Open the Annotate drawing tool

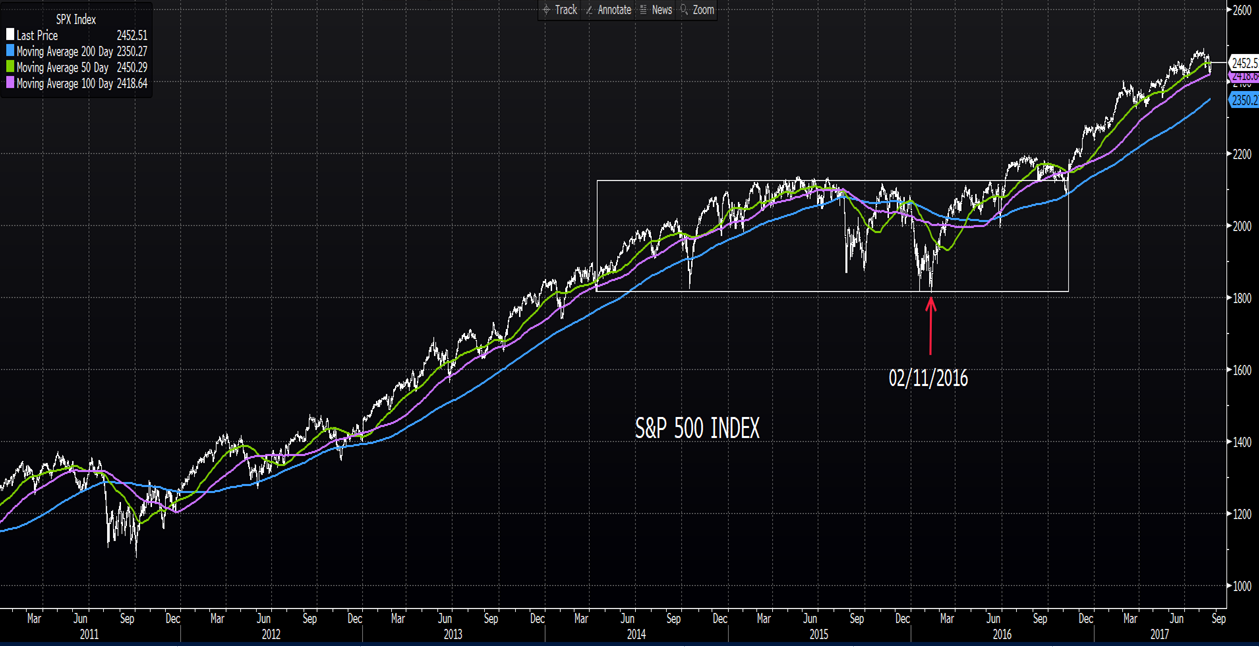608,10
